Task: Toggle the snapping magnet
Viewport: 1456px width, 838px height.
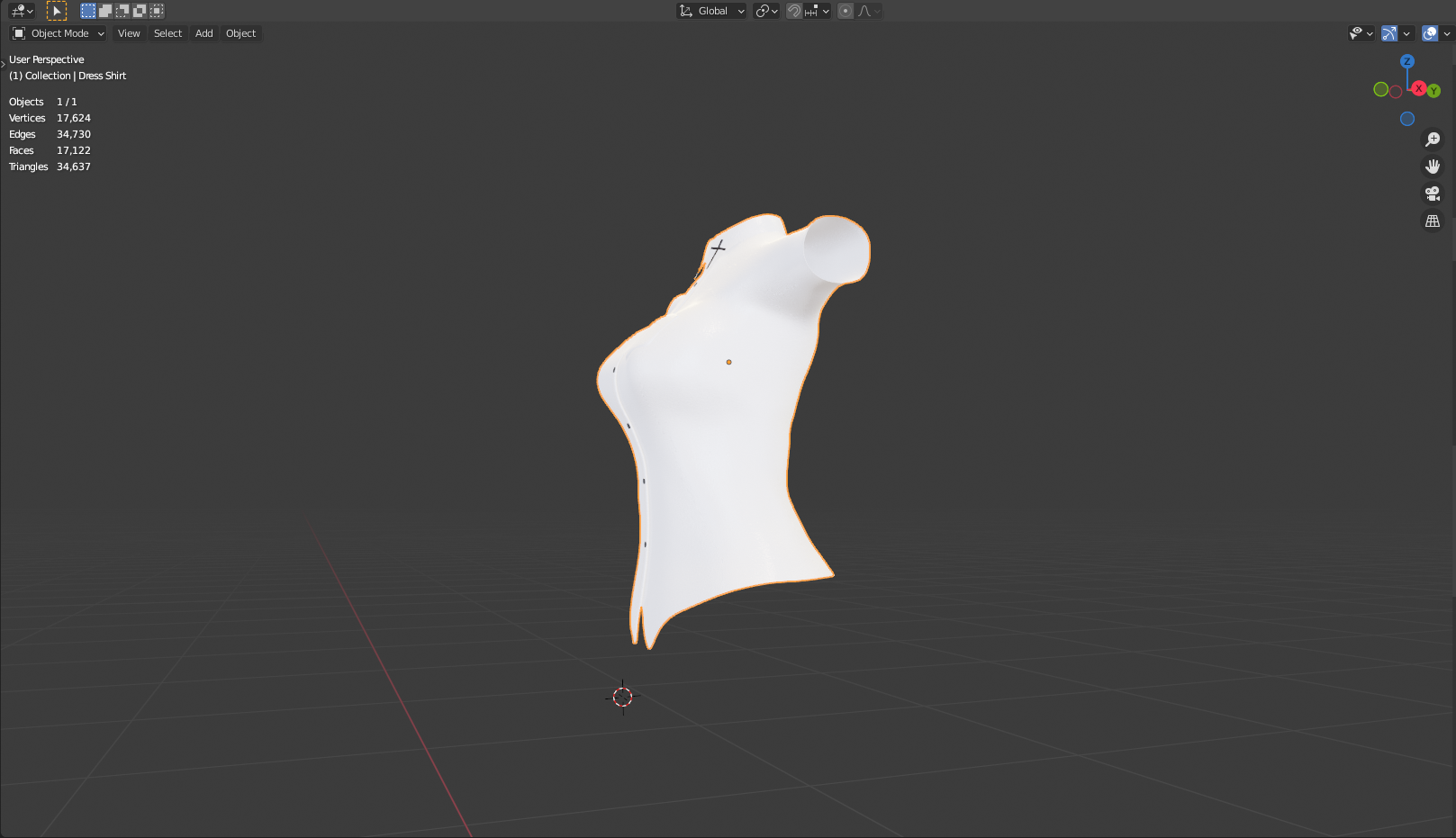Action: (794, 11)
